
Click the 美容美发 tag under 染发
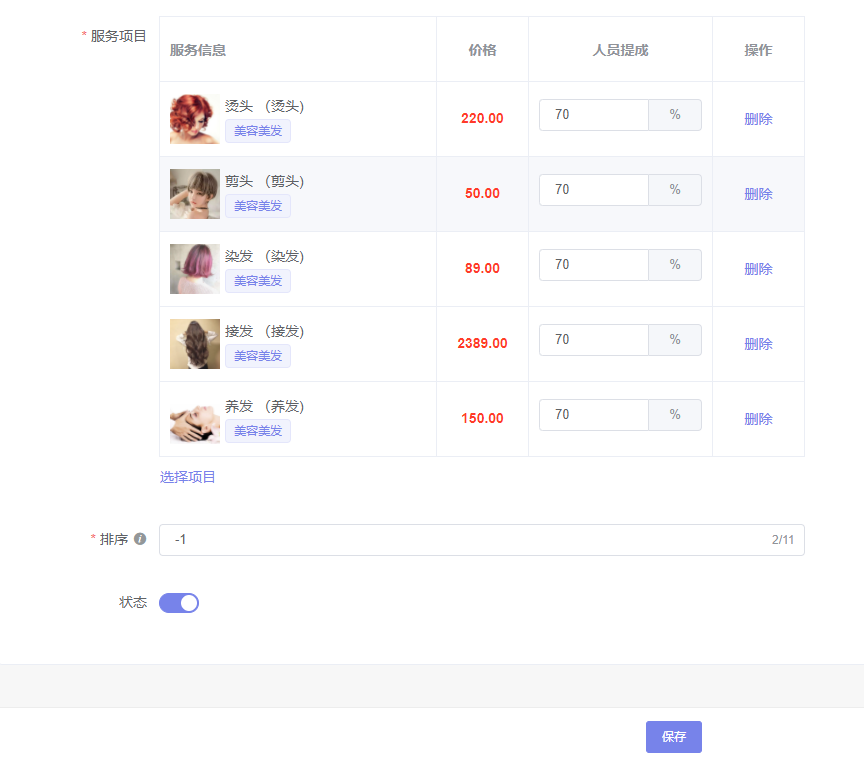tap(258, 281)
